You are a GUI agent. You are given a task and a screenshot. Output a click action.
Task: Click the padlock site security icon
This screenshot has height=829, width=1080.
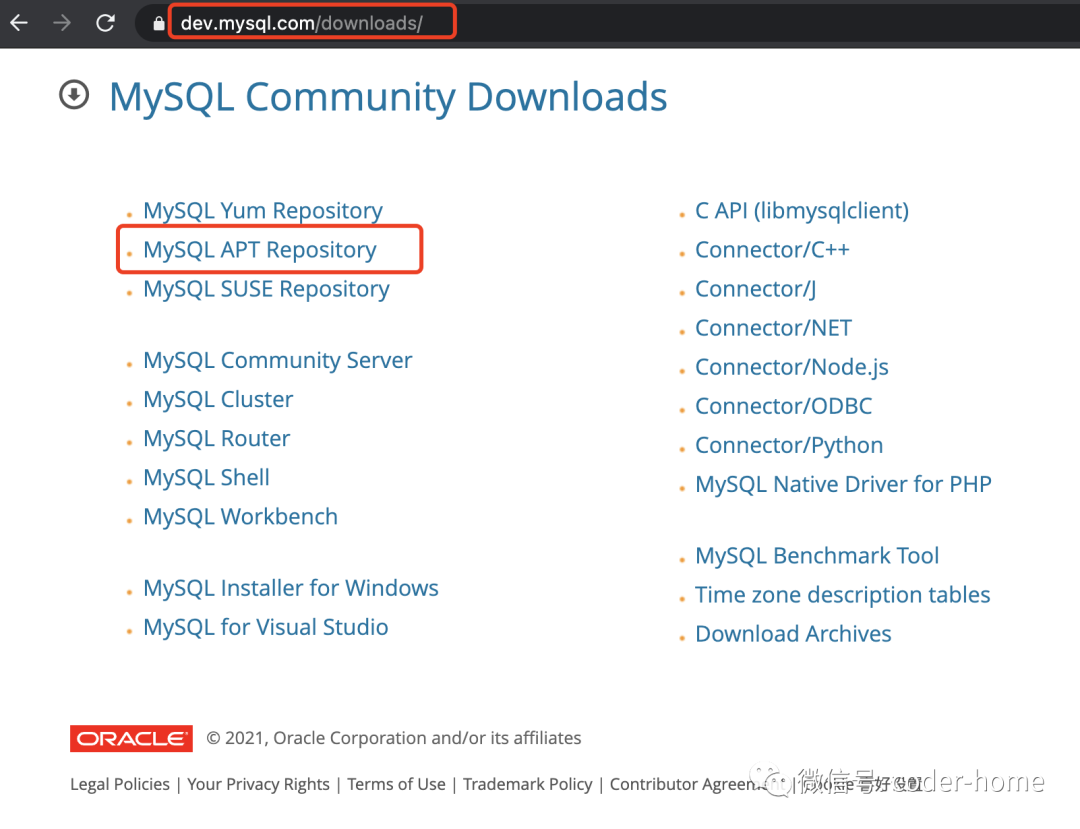coord(158,23)
